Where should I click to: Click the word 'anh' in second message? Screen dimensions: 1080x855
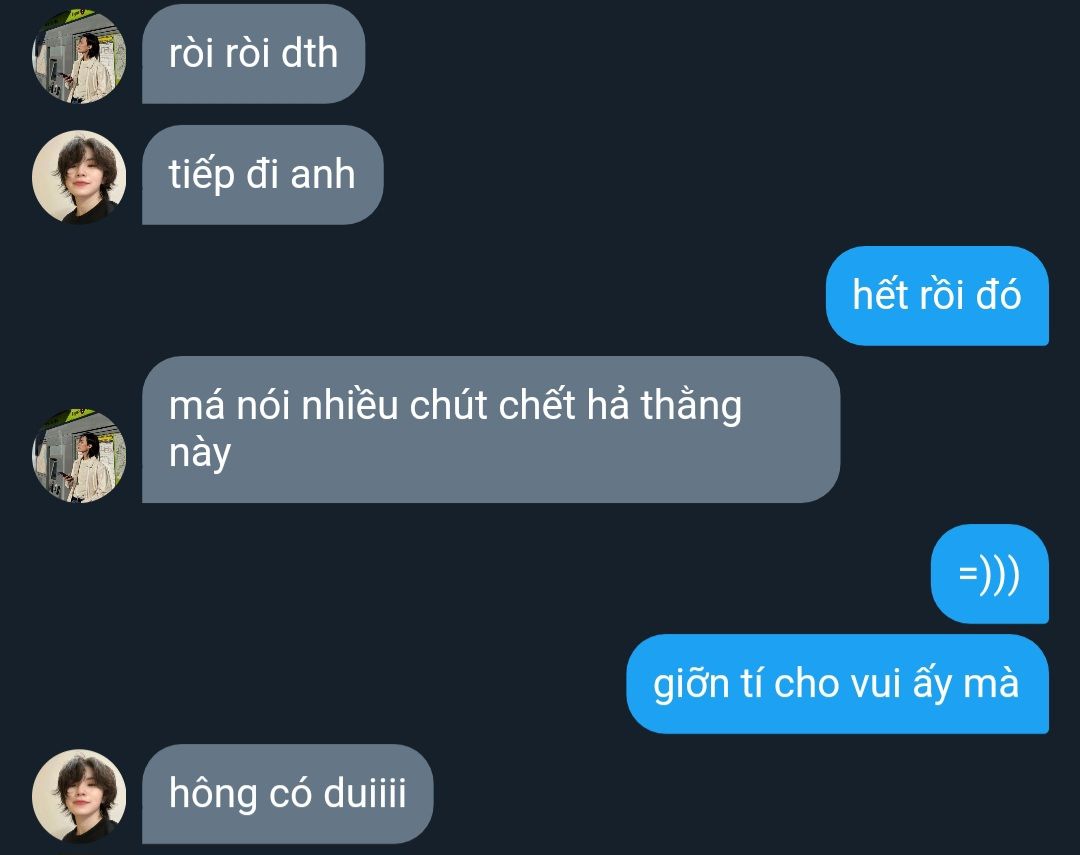coord(323,174)
